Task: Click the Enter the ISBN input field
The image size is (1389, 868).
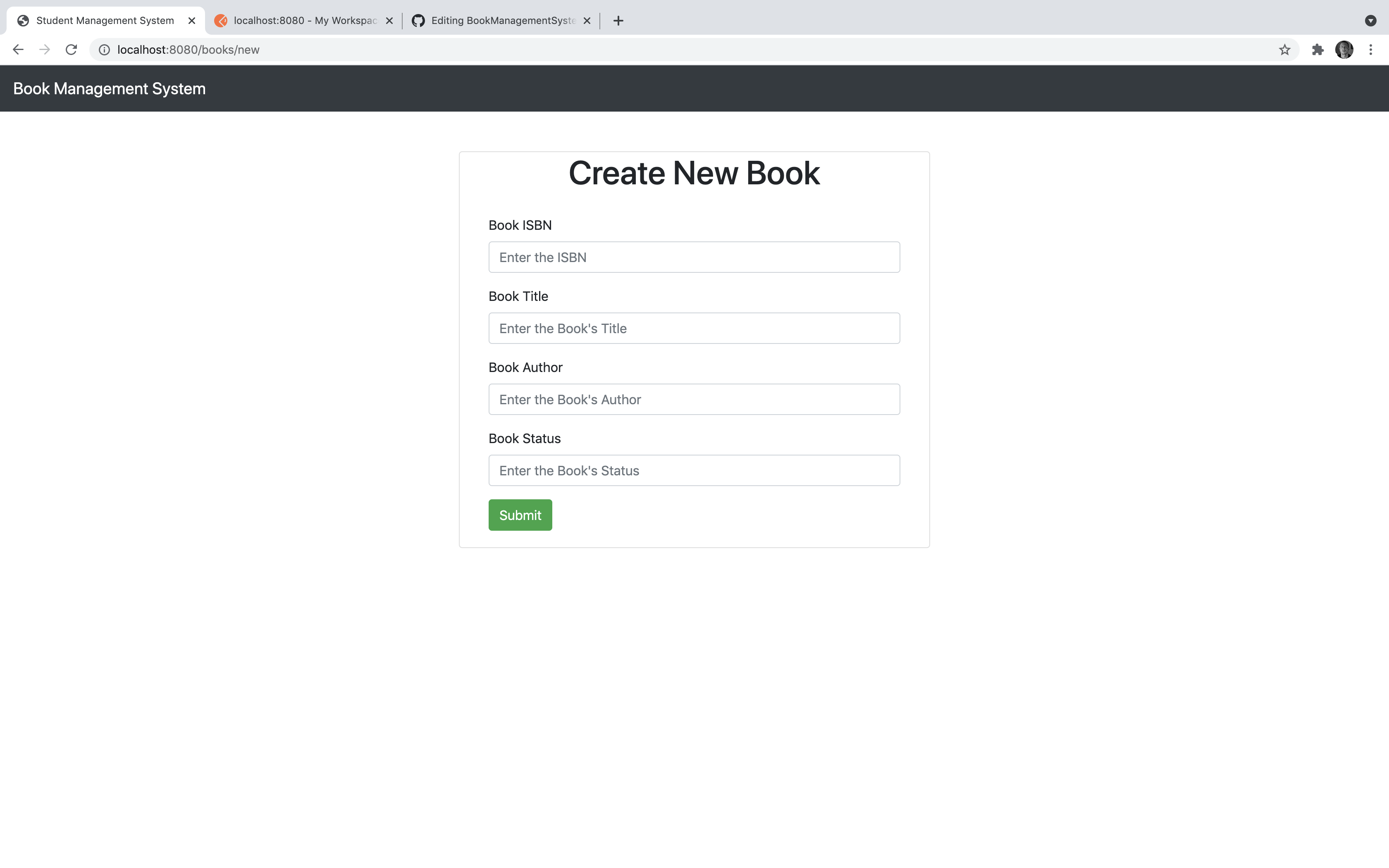Action: (x=693, y=257)
